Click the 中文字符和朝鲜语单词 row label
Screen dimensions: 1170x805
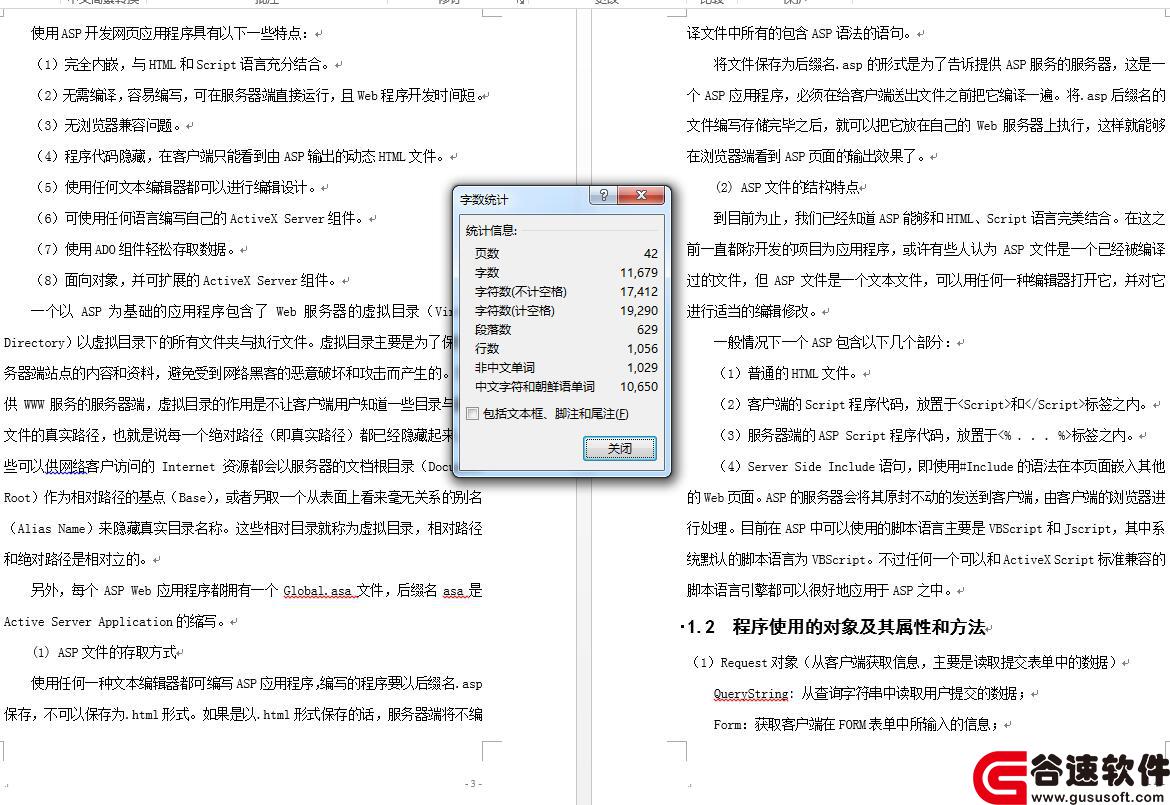tap(534, 387)
